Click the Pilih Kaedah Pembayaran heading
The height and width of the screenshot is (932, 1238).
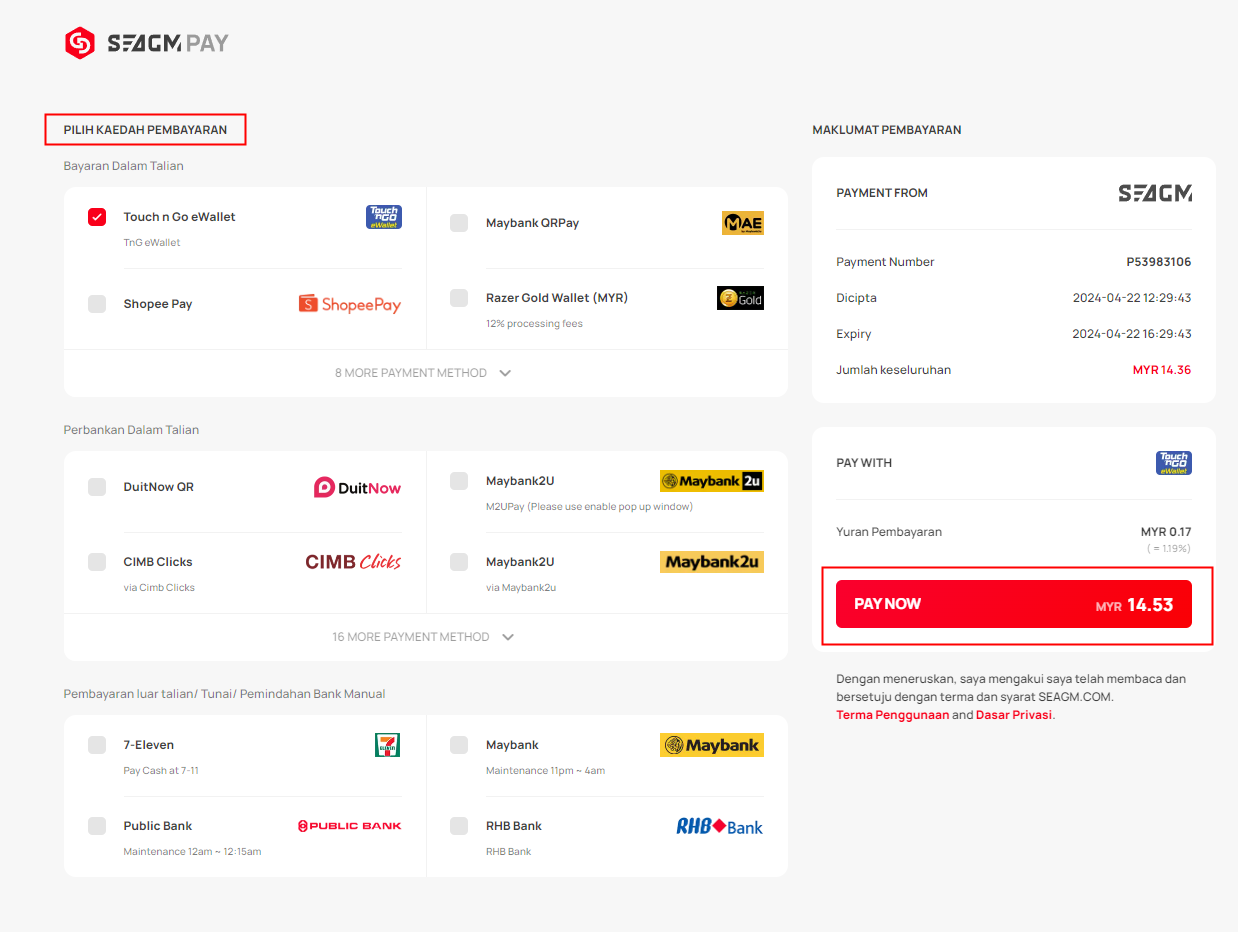(145, 130)
